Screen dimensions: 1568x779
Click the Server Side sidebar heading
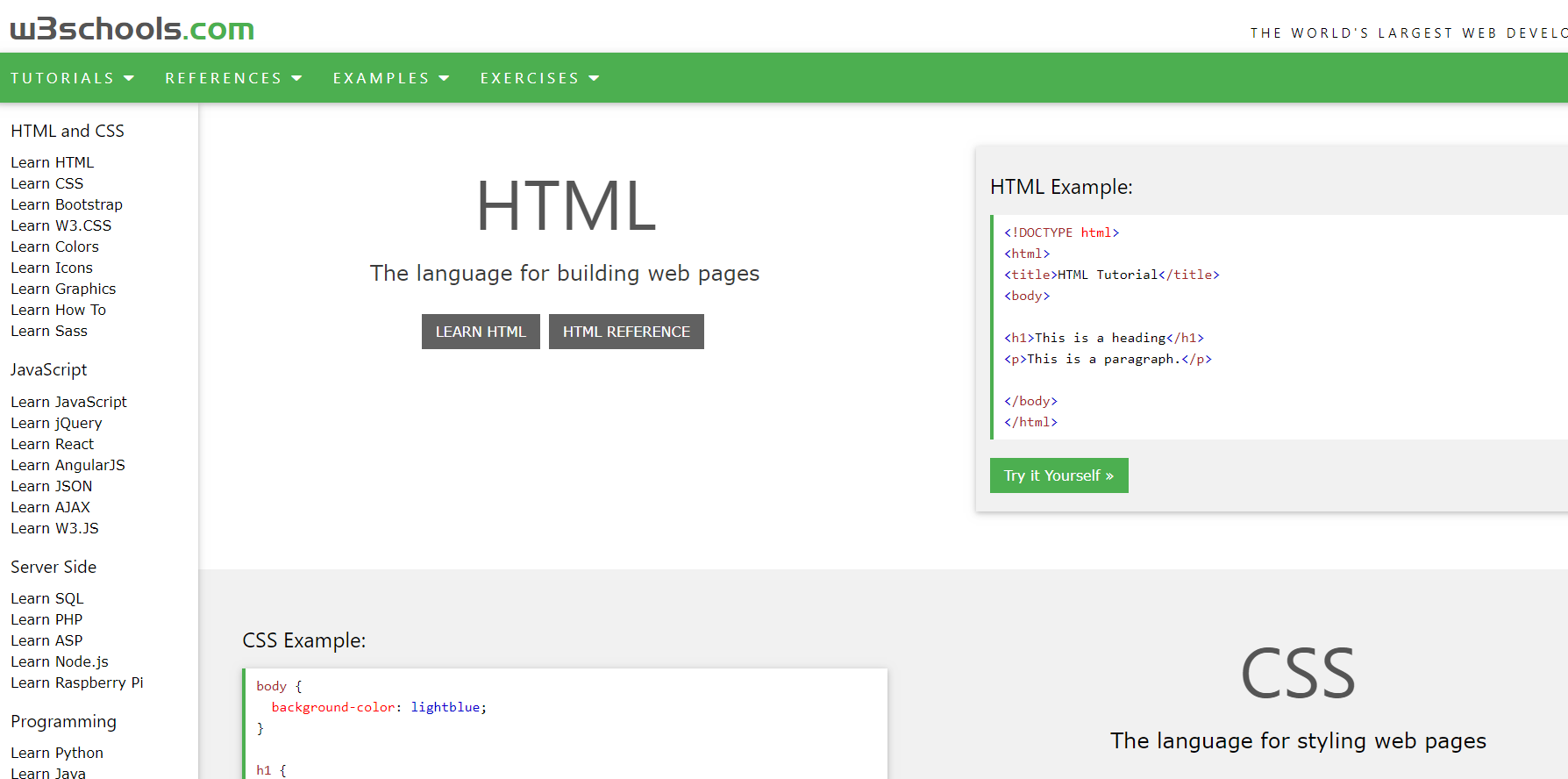[x=53, y=567]
